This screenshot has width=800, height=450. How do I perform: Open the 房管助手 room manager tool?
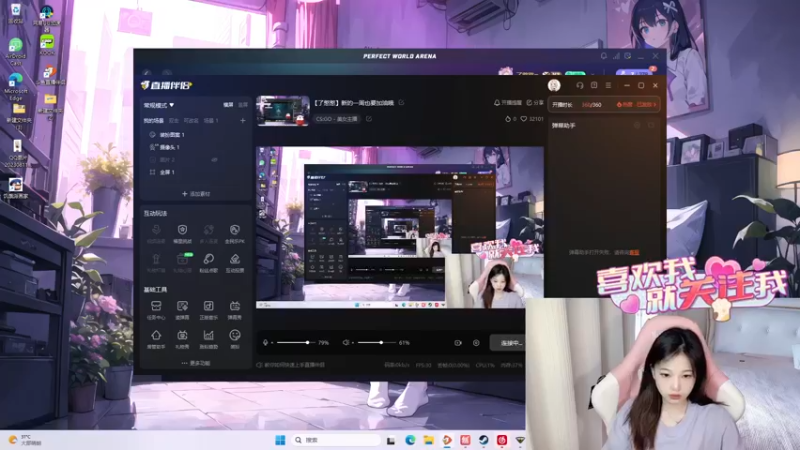tap(156, 339)
